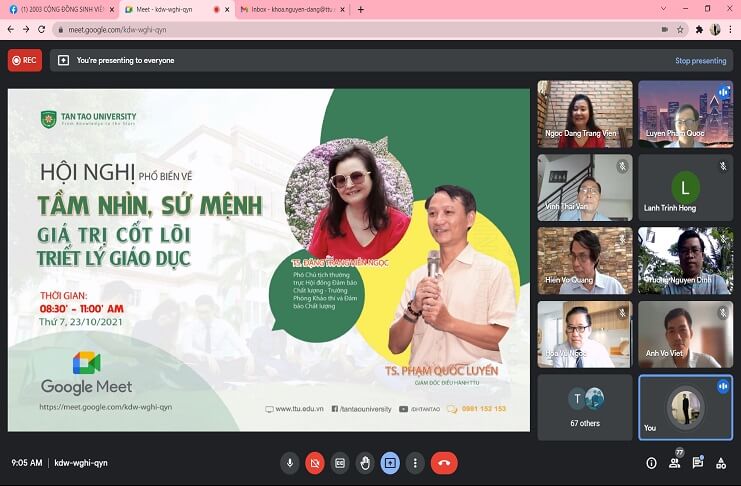Click speaking indicator on Luyen Pham Quoc tile
Image resolution: width=741 pixels, height=486 pixels.
coord(723,92)
